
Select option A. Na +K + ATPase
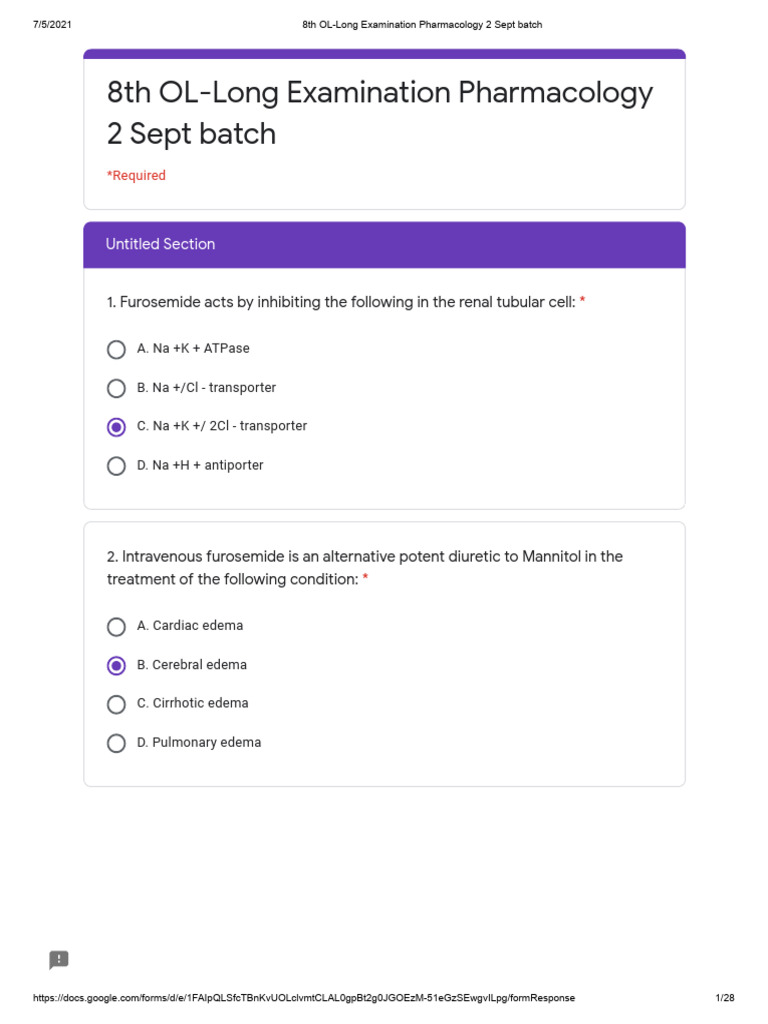pos(117,349)
